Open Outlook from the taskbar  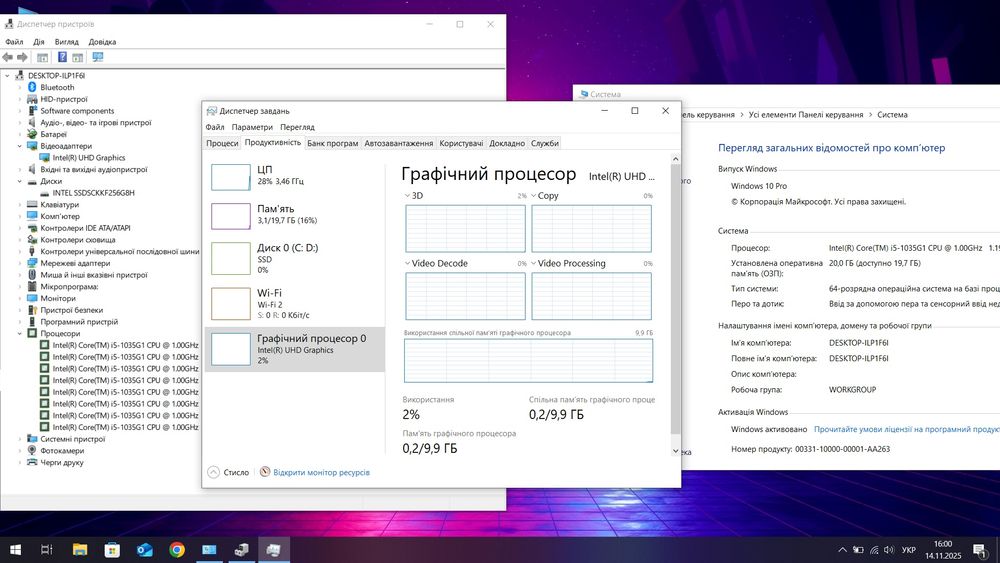tap(145, 550)
